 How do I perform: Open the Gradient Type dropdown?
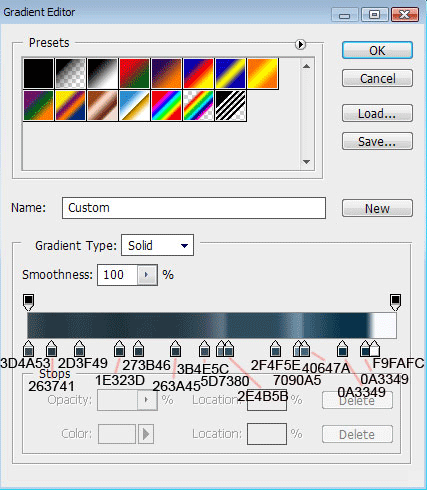pyautogui.click(x=157, y=245)
